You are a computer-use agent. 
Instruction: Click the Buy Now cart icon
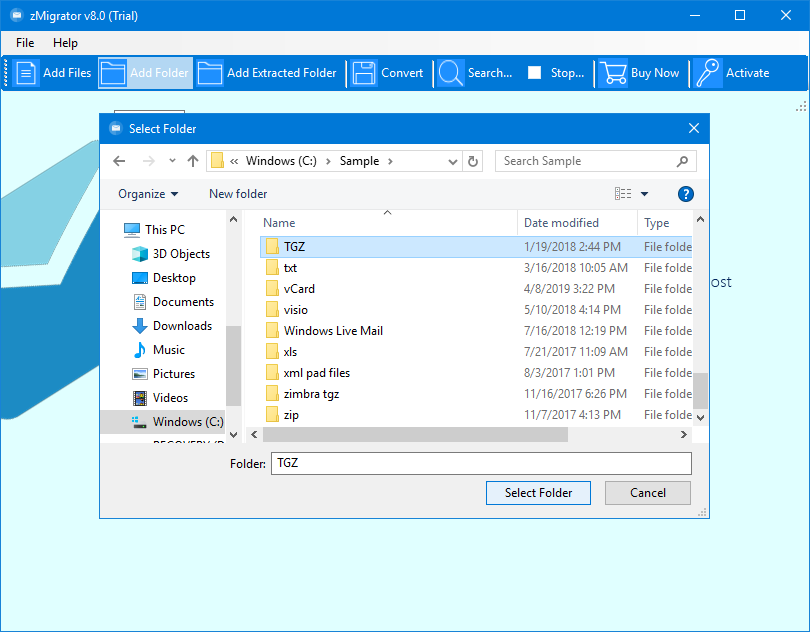coord(613,73)
